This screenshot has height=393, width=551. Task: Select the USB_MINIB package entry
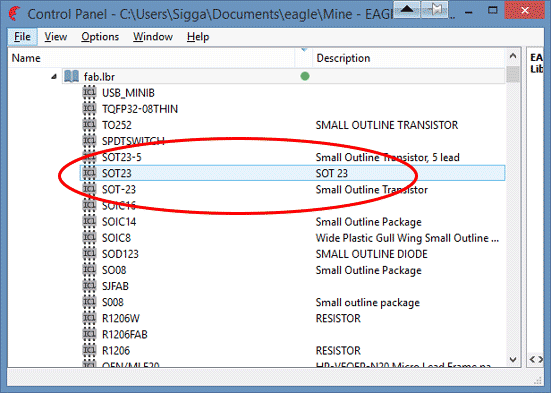[128, 93]
